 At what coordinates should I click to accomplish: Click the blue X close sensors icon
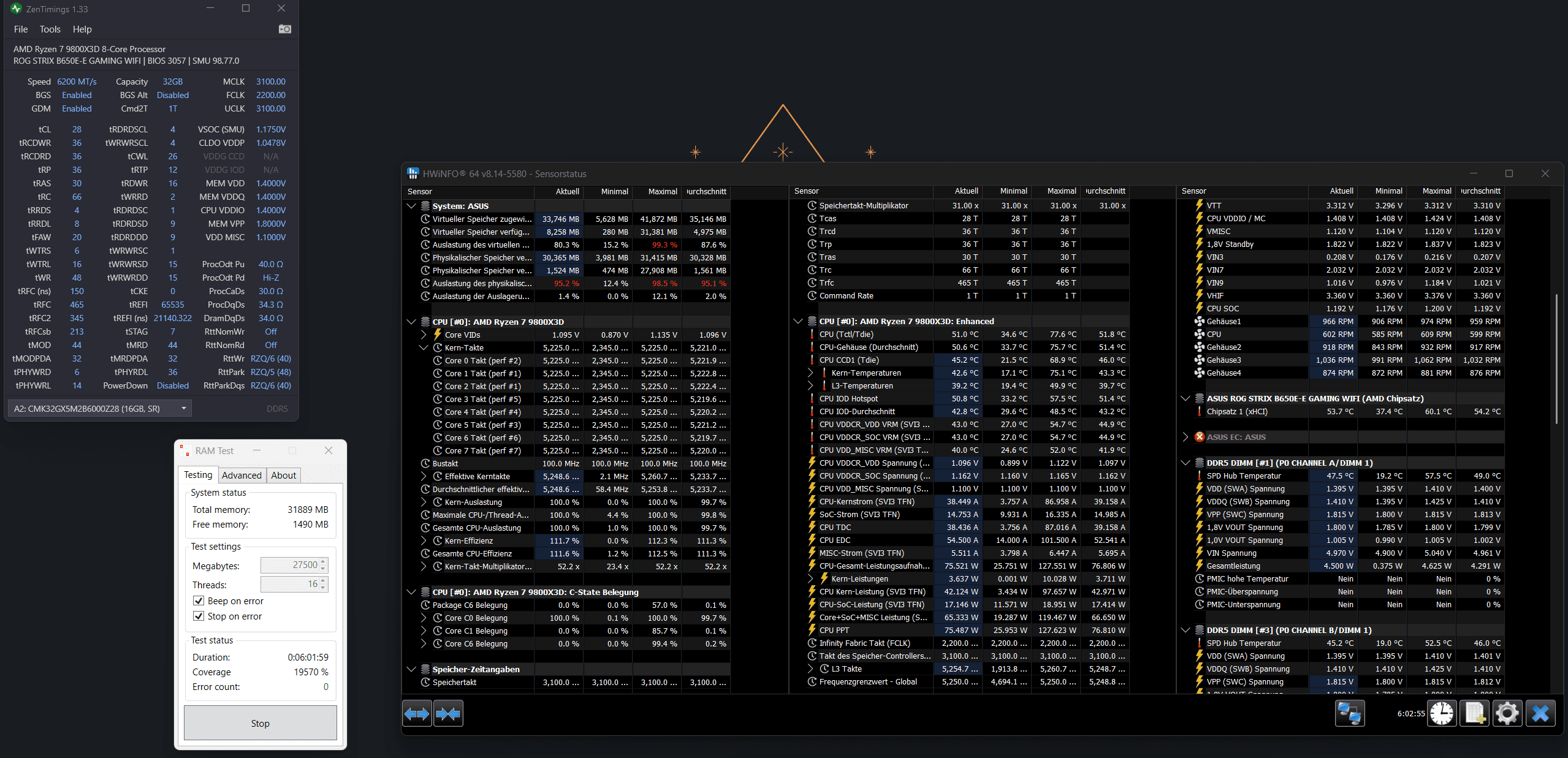pos(1540,714)
